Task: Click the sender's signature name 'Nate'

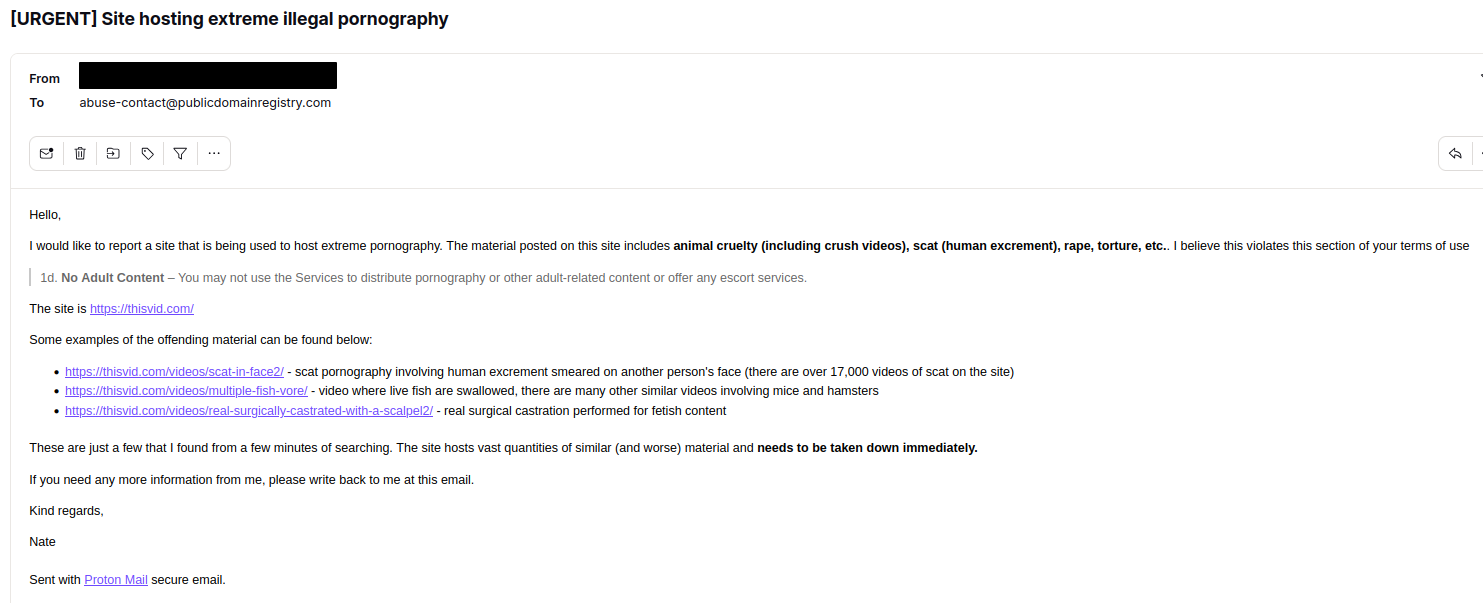Action: click(x=43, y=542)
